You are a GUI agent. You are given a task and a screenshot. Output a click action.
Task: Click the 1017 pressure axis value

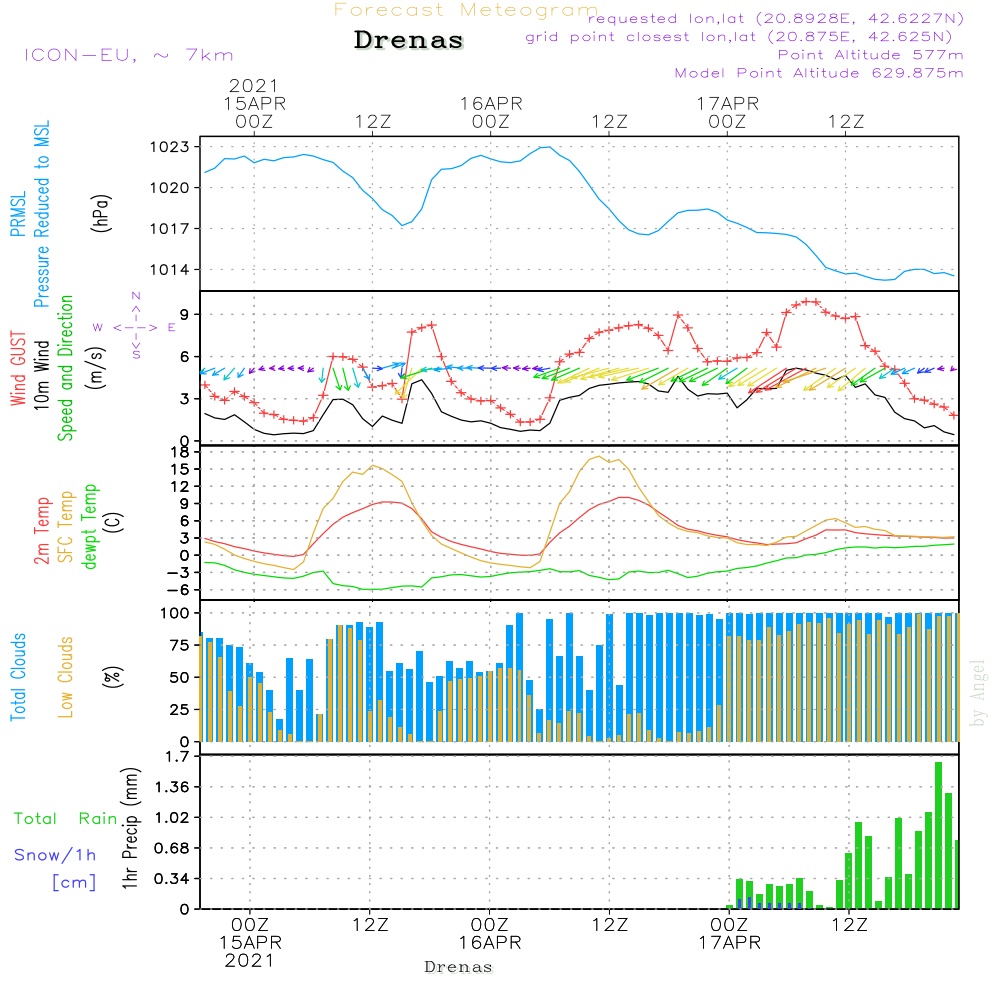pyautogui.click(x=170, y=229)
